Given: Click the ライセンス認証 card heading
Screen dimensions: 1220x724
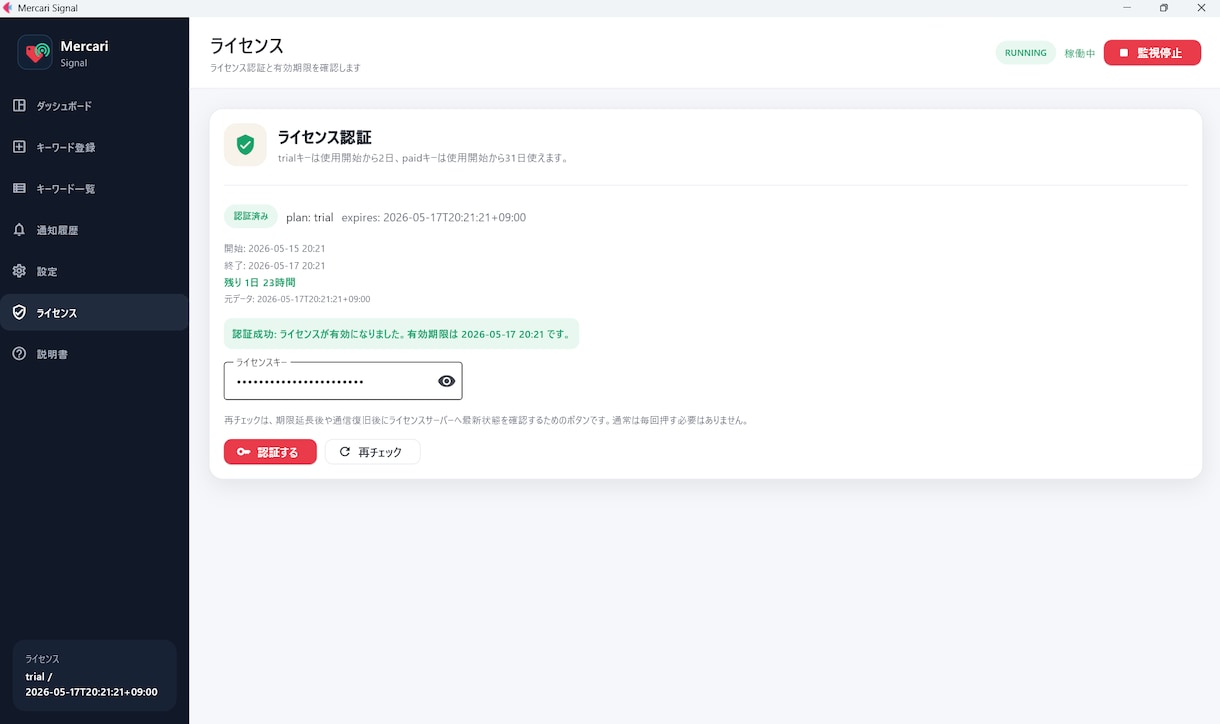Looking at the screenshot, I should [x=325, y=137].
